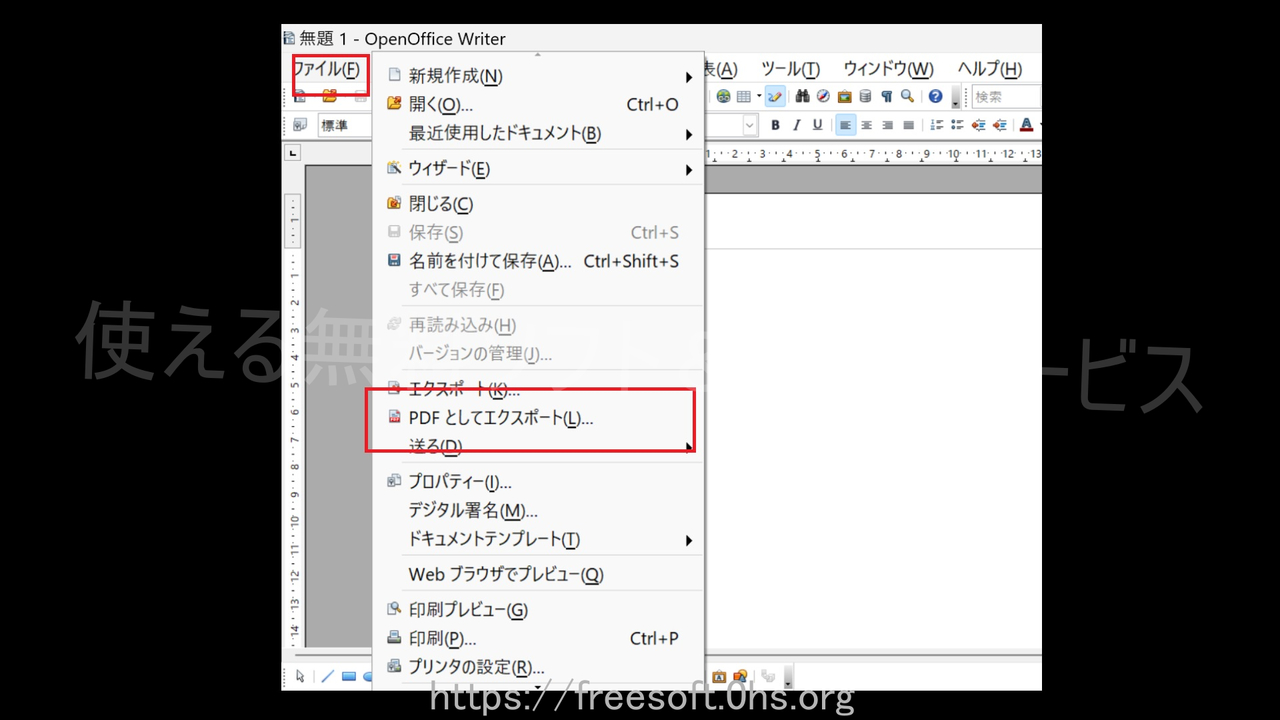
Task: Open the Gallery image icon
Action: 845,95
